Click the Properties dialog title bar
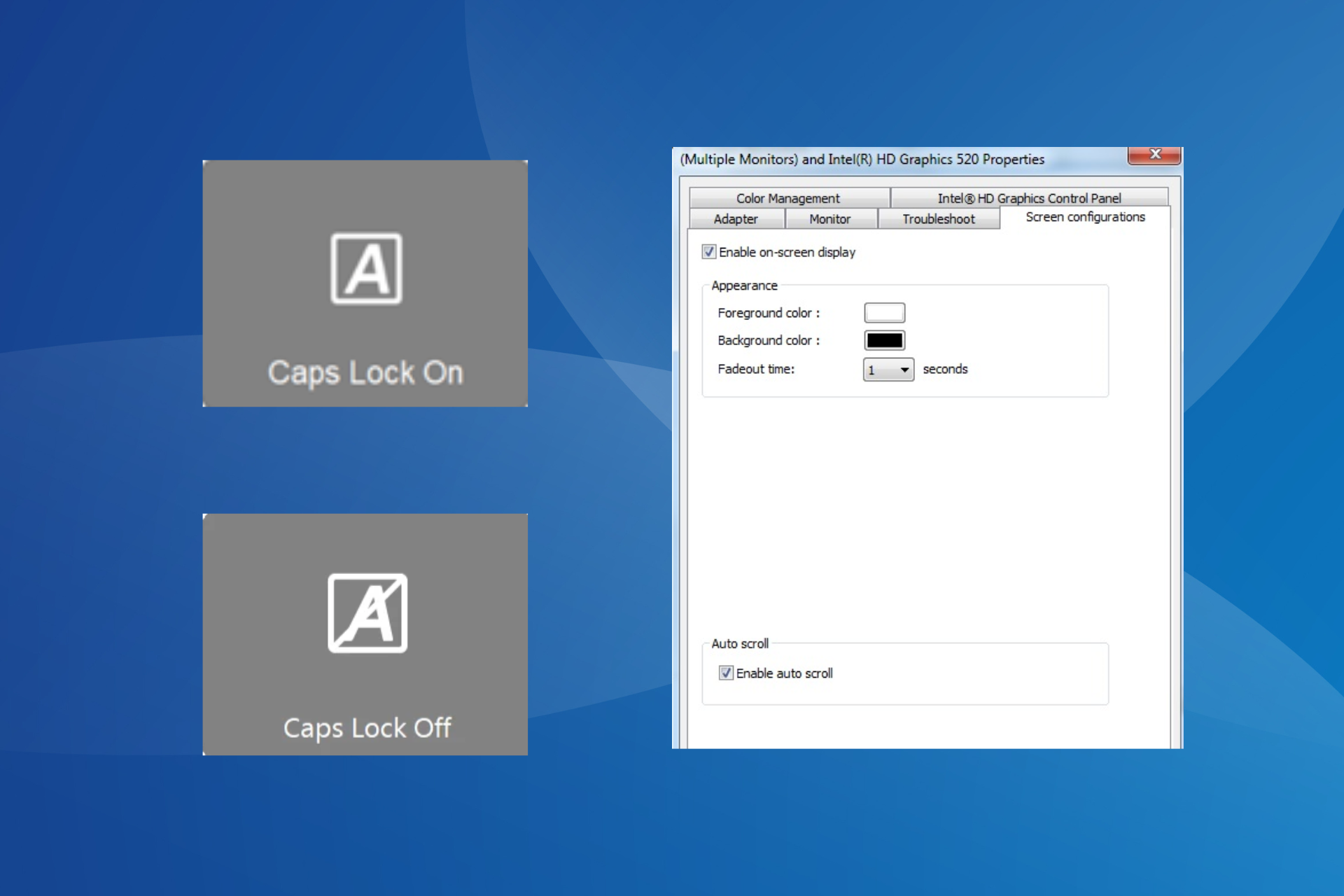Image resolution: width=1344 pixels, height=896 pixels. (861, 159)
